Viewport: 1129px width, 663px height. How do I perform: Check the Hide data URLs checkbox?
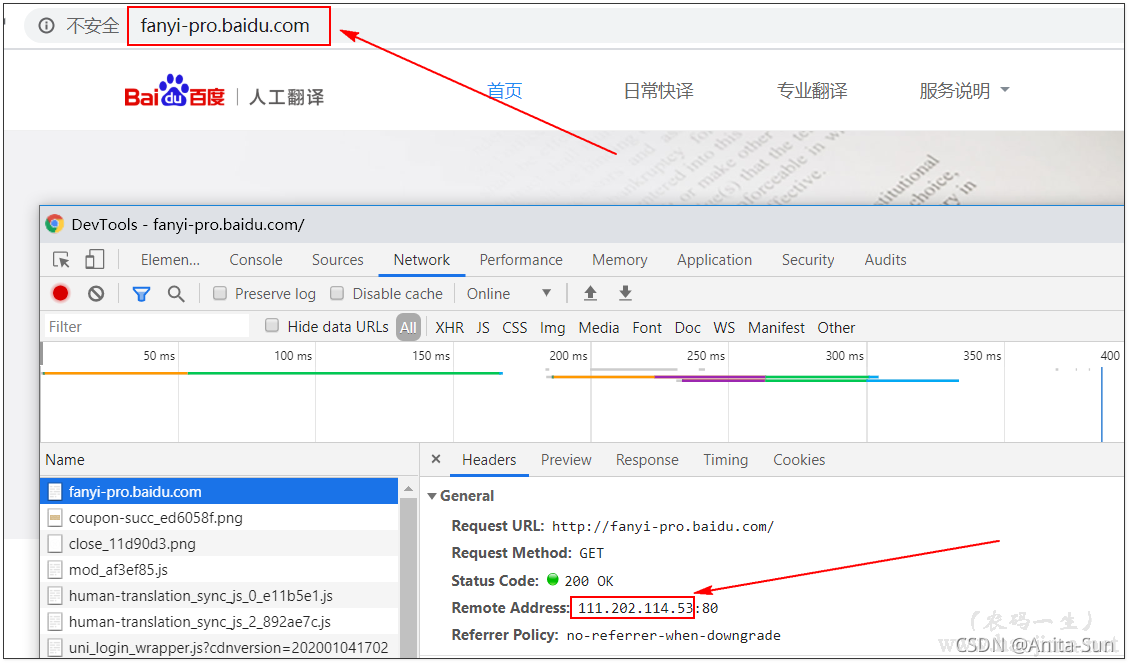[271, 325]
